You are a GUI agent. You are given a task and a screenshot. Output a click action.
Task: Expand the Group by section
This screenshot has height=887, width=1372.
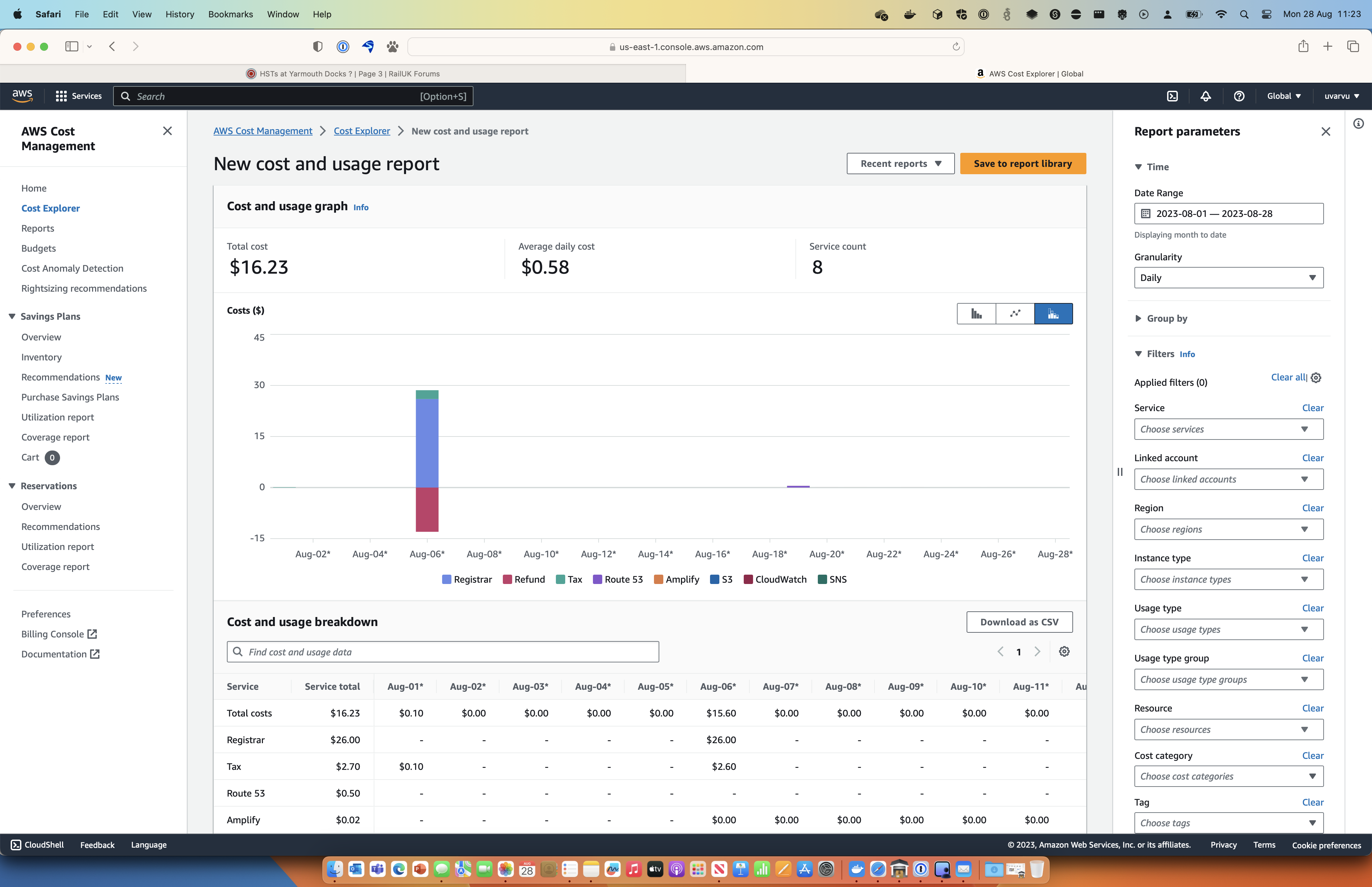1161,318
